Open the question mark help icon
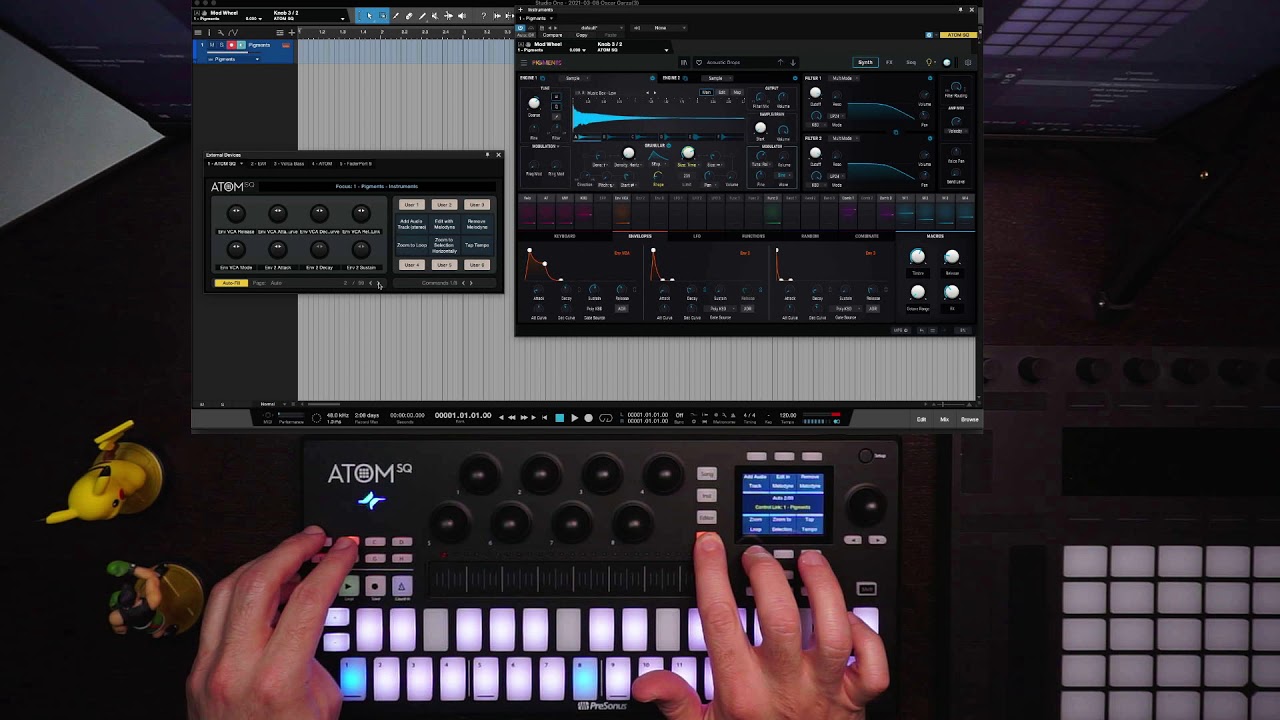Image resolution: width=1280 pixels, height=720 pixels. point(483,16)
